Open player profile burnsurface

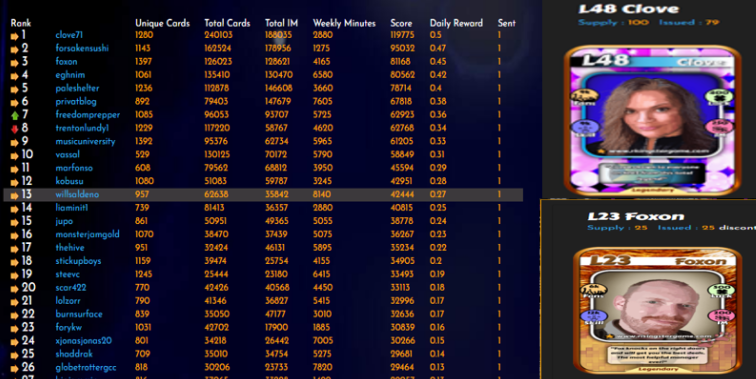click(79, 314)
